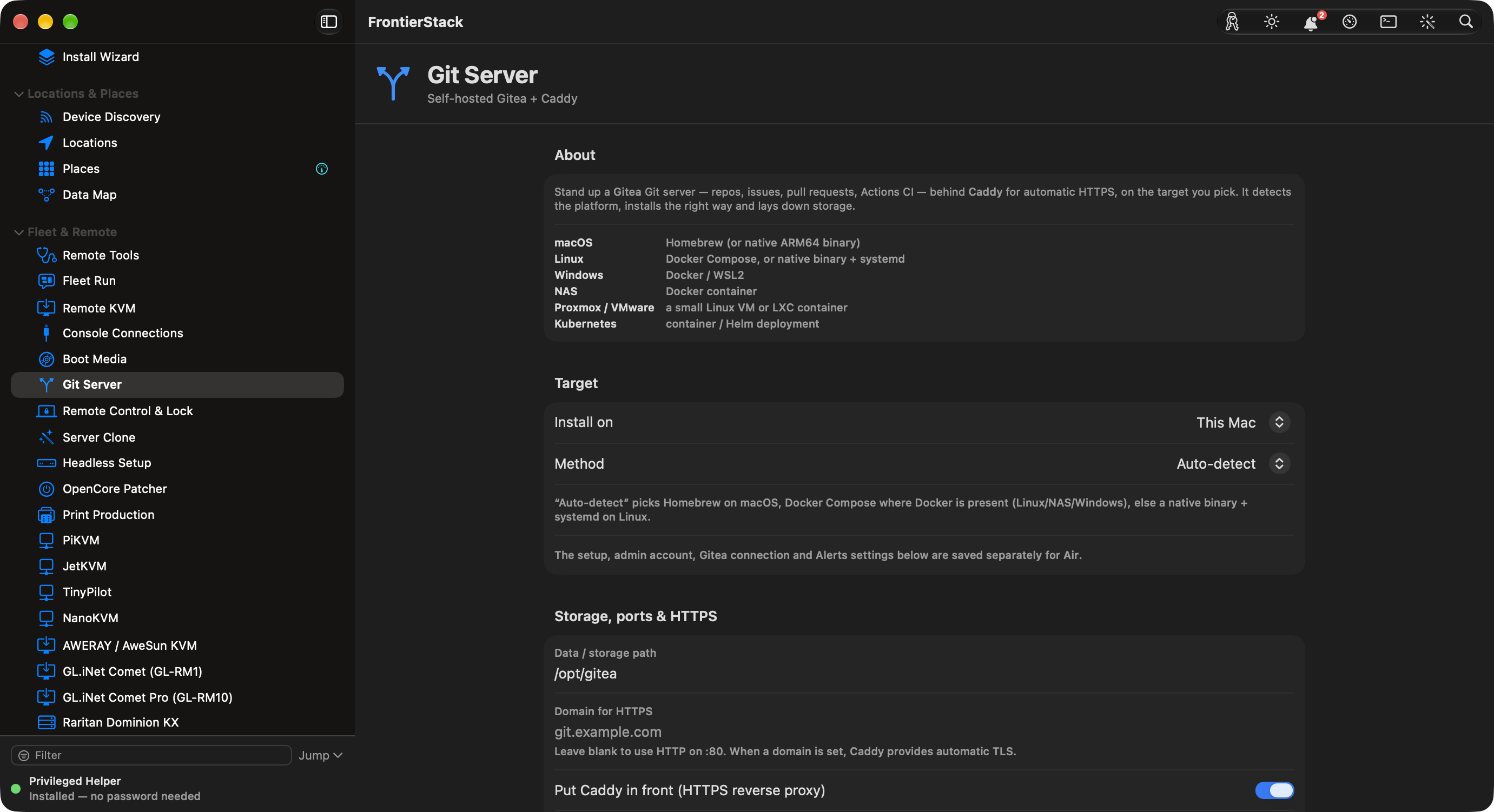1494x812 pixels.
Task: Select GL.iNet Comet Pro (GL-RM10)
Action: (x=177, y=698)
